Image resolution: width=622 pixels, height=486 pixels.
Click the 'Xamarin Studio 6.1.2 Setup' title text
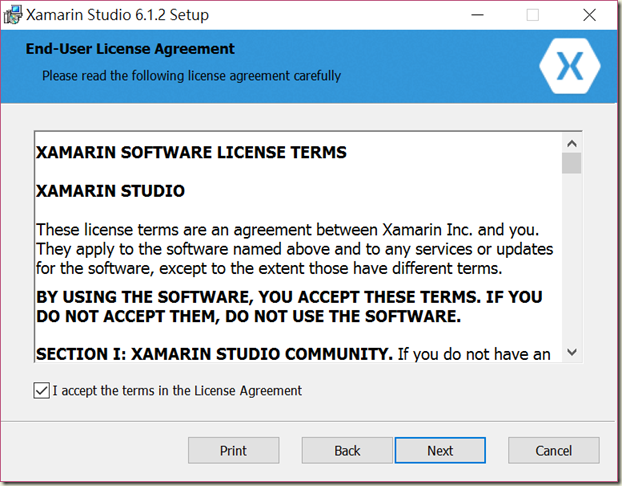117,15
